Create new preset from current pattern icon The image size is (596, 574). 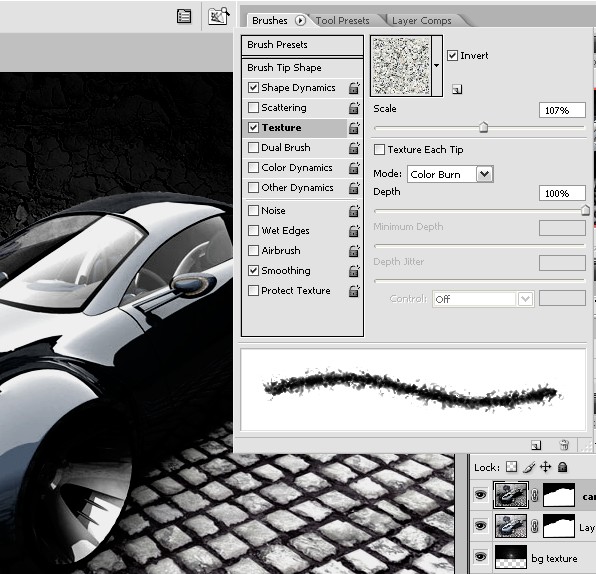tap(457, 89)
